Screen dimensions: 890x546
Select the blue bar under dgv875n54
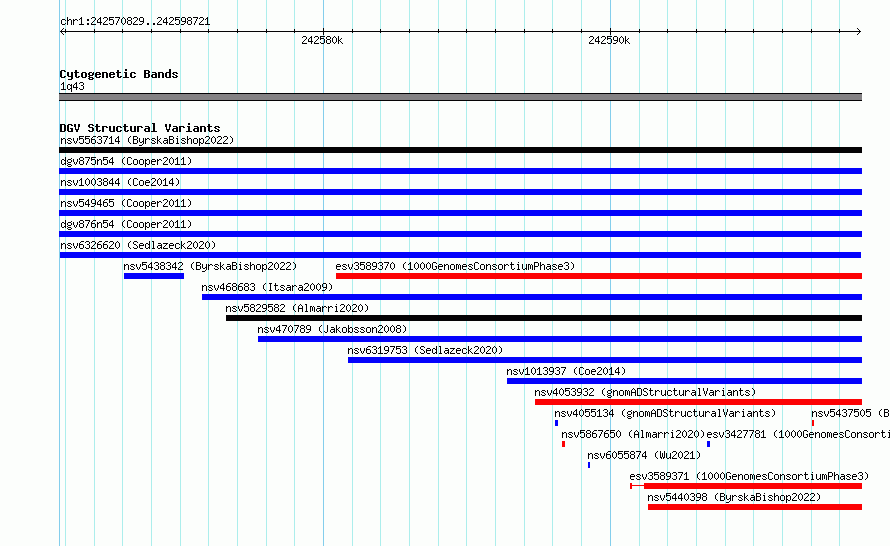460,171
